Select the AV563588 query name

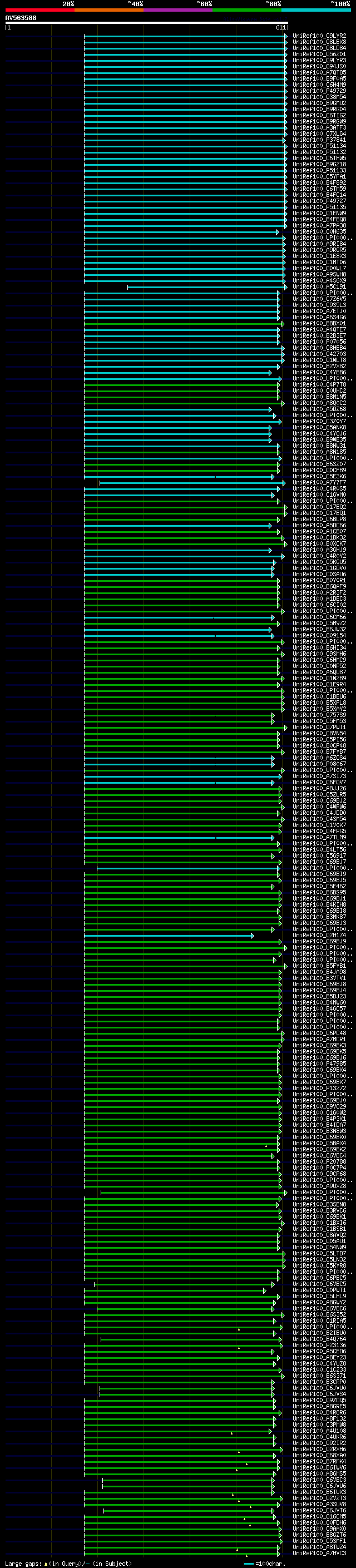(21, 18)
